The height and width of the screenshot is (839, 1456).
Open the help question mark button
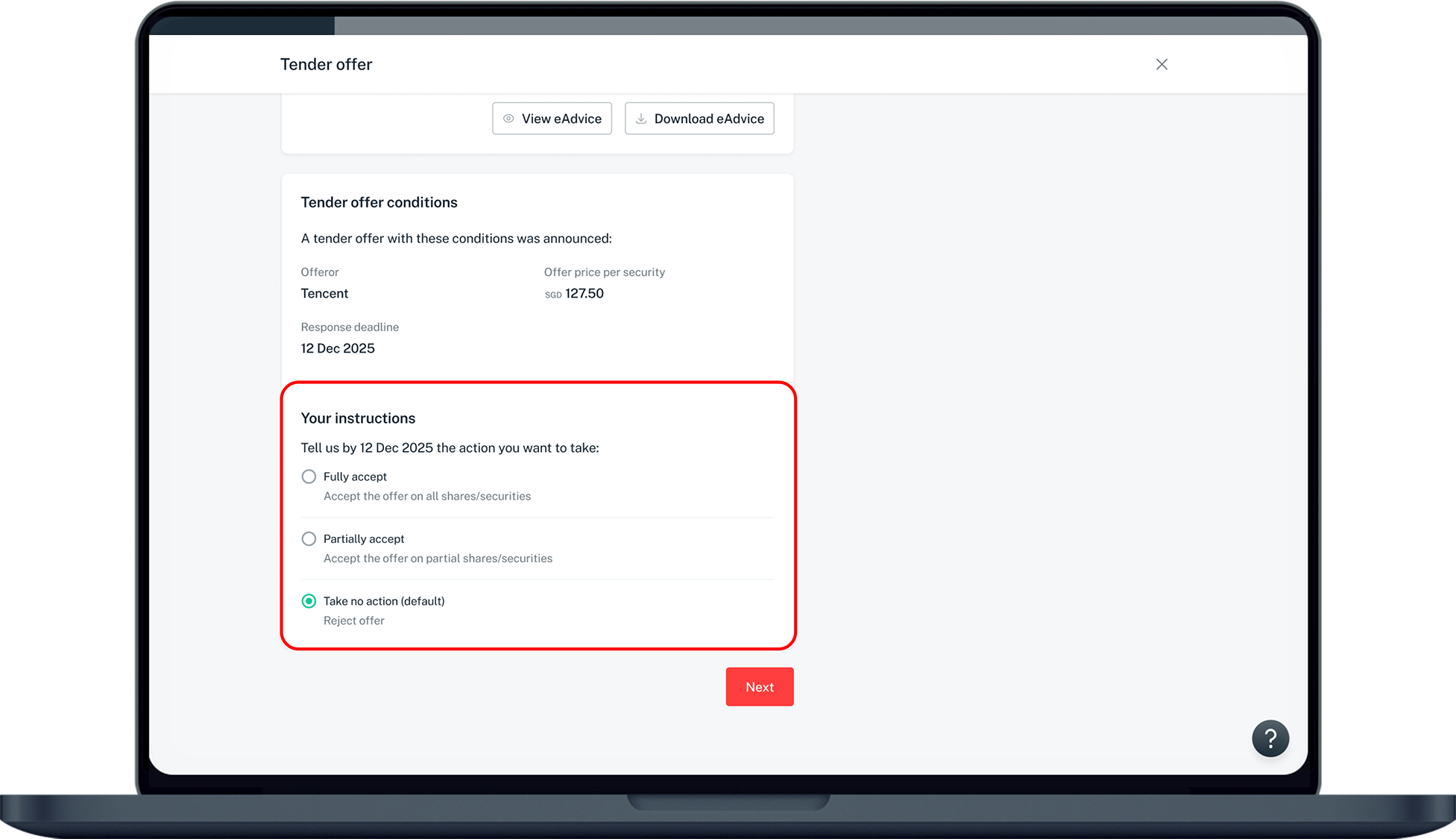tap(1270, 738)
